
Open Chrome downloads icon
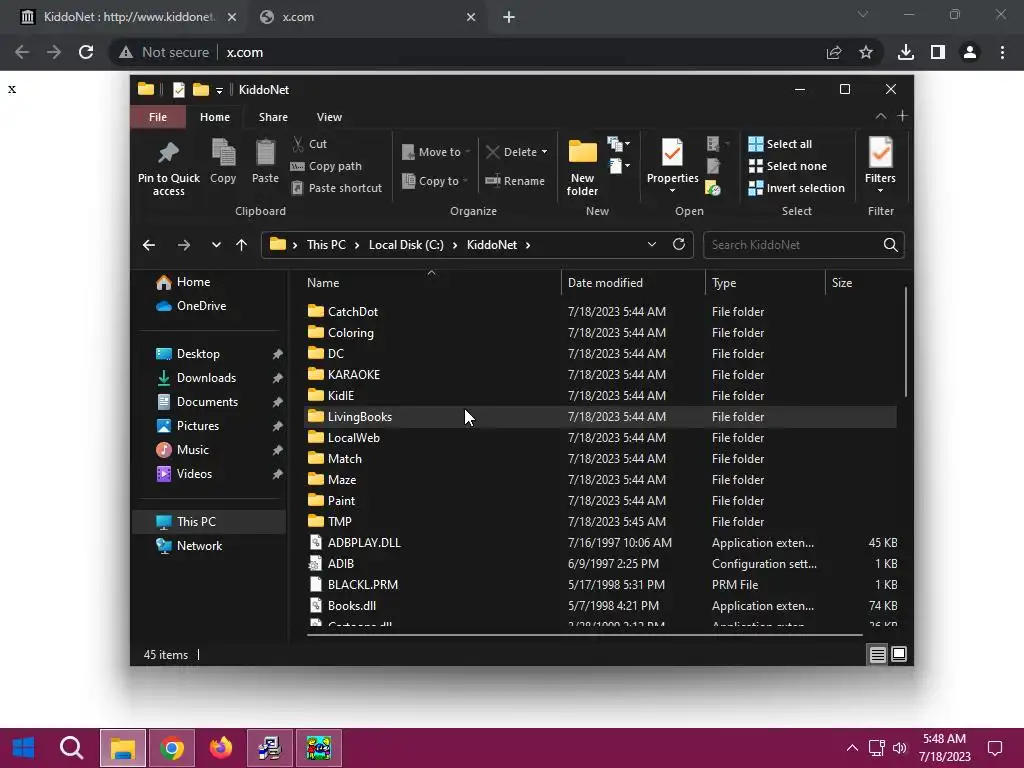coord(905,52)
